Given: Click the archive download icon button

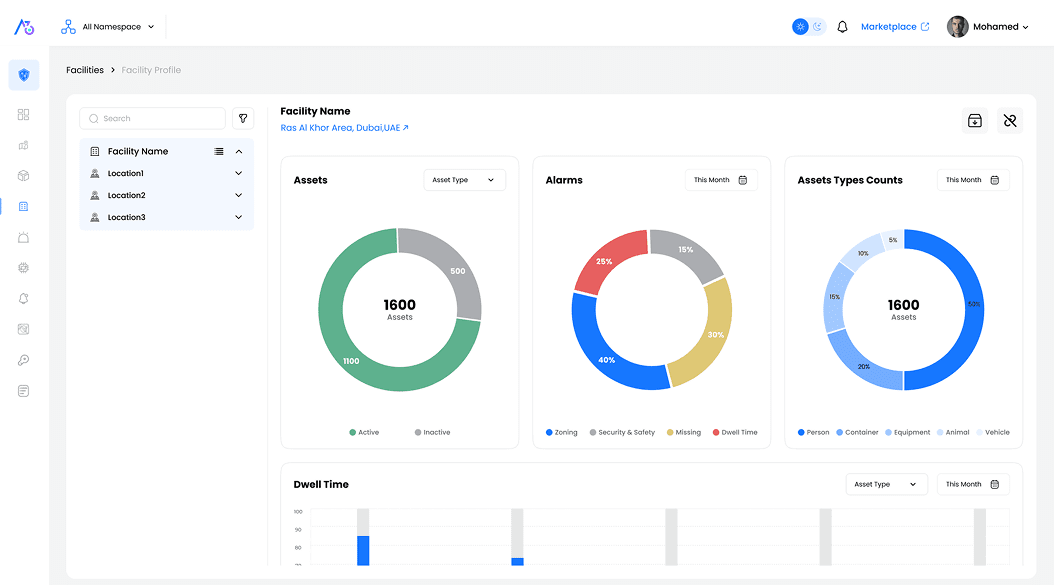Looking at the screenshot, I should pos(975,121).
